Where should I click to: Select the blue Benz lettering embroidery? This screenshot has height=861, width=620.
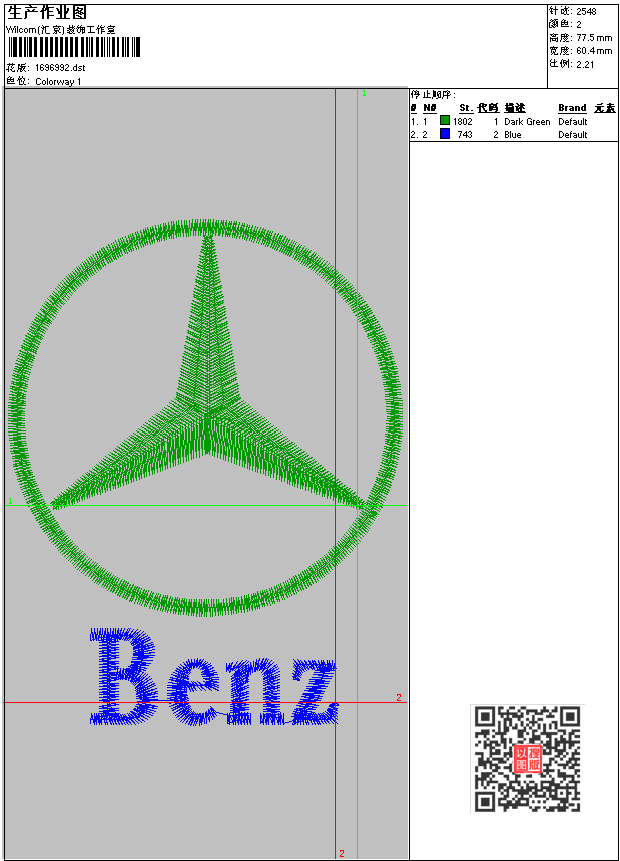coord(214,676)
